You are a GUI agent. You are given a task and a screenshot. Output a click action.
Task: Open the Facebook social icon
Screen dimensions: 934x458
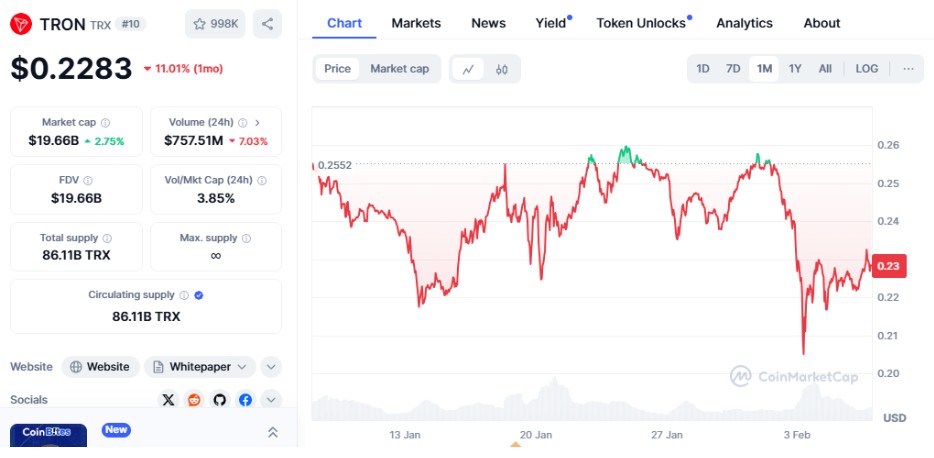click(x=245, y=400)
